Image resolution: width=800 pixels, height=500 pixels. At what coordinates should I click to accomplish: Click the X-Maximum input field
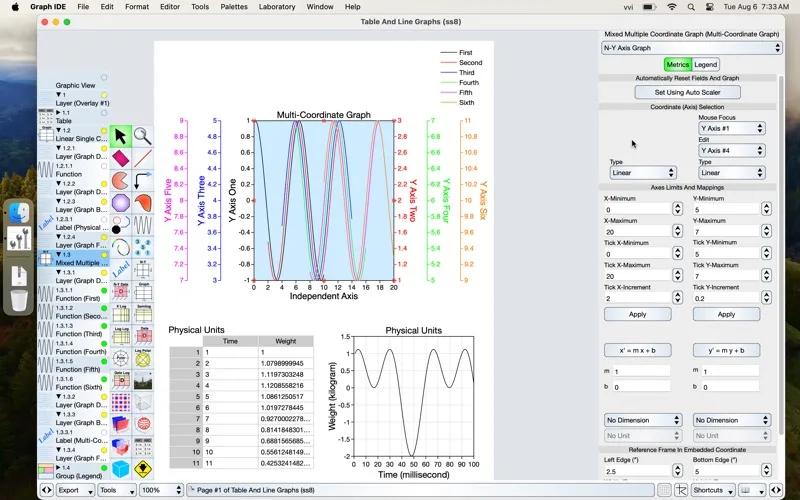(x=636, y=231)
